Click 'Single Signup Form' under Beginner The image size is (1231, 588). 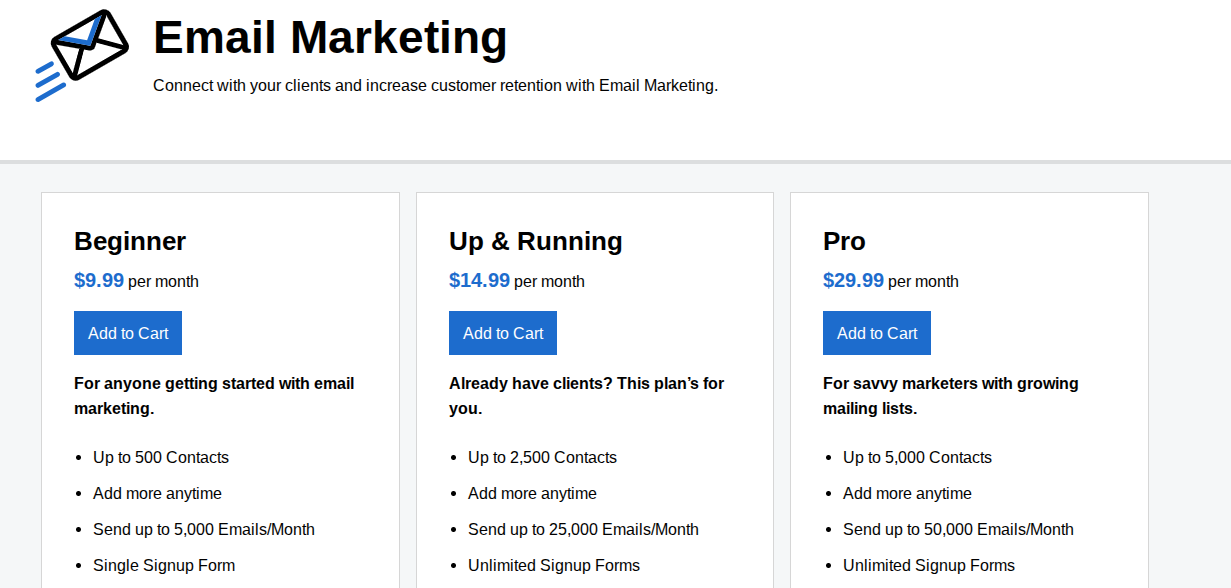163,565
